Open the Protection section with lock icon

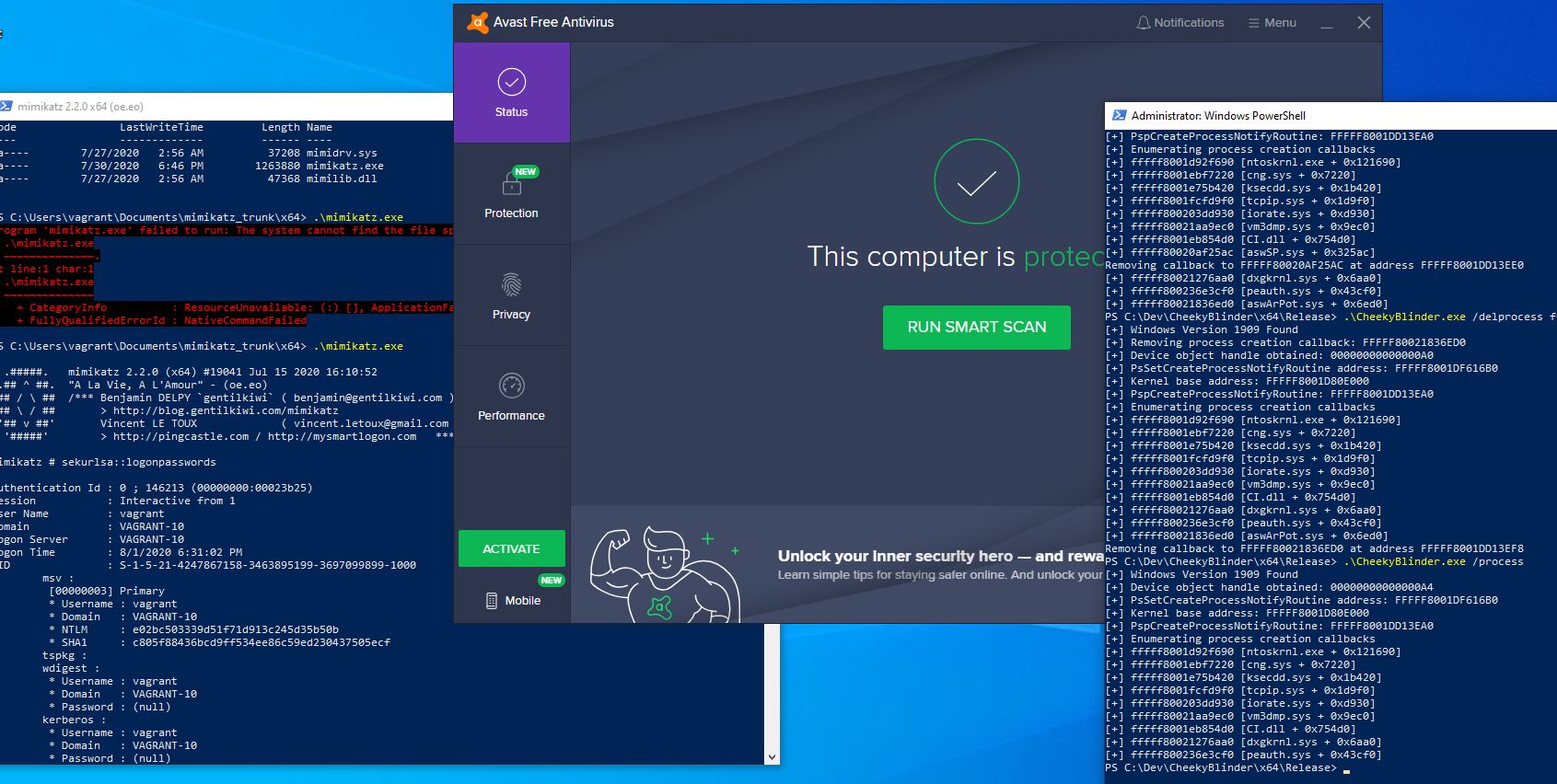(x=511, y=193)
